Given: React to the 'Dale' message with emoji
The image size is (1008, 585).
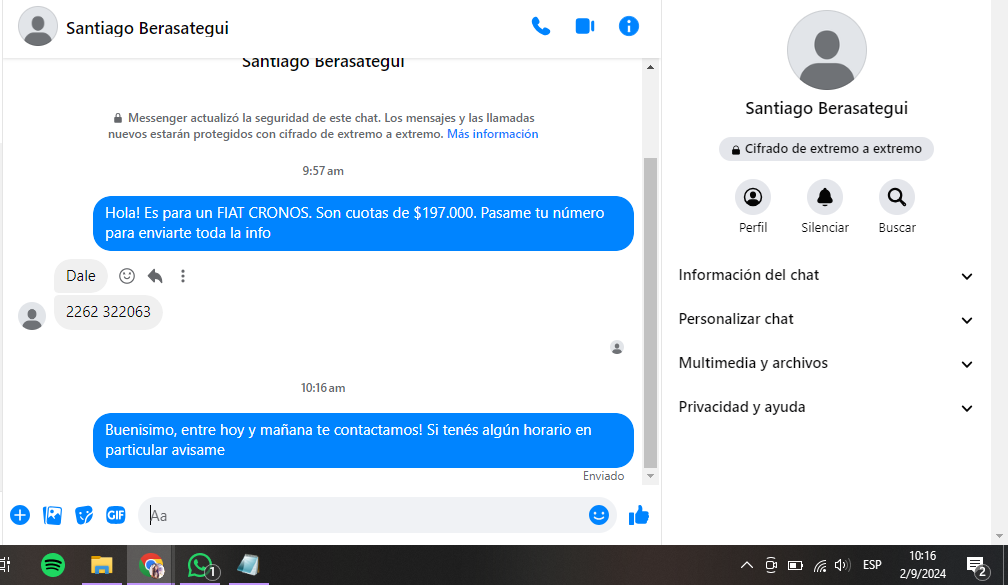Looking at the screenshot, I should point(127,276).
